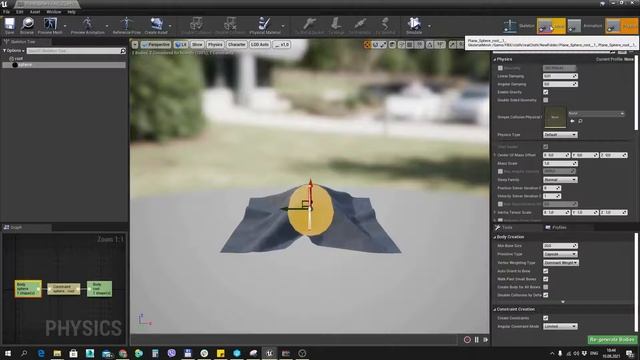
Task: Click the Enable Collision icon
Action: pyautogui.click(x=196, y=24)
